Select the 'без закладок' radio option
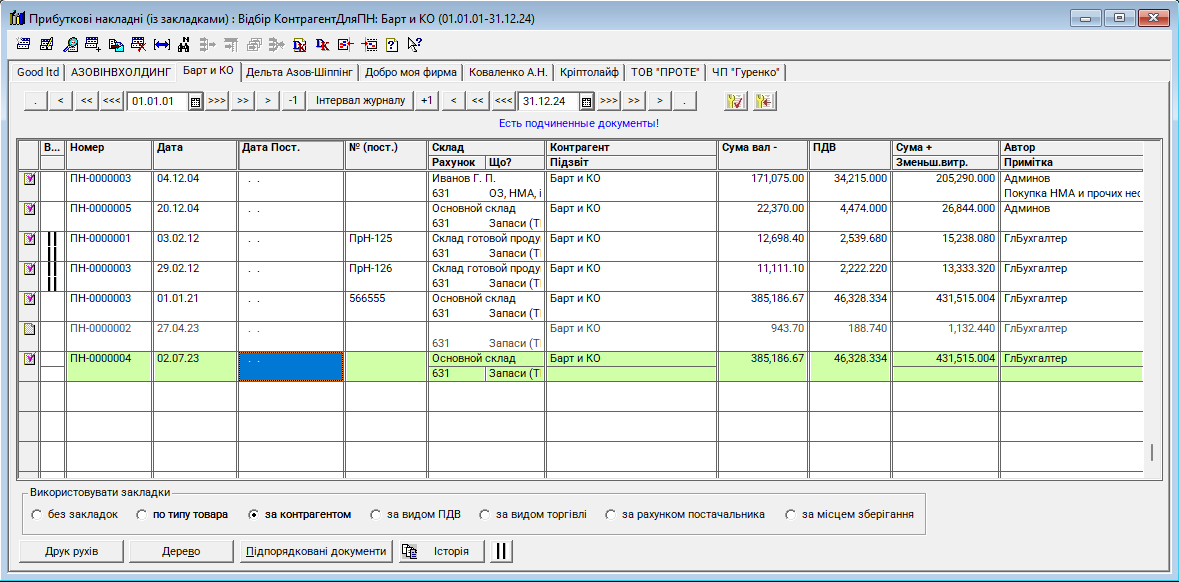1179x582 pixels. [x=37, y=515]
